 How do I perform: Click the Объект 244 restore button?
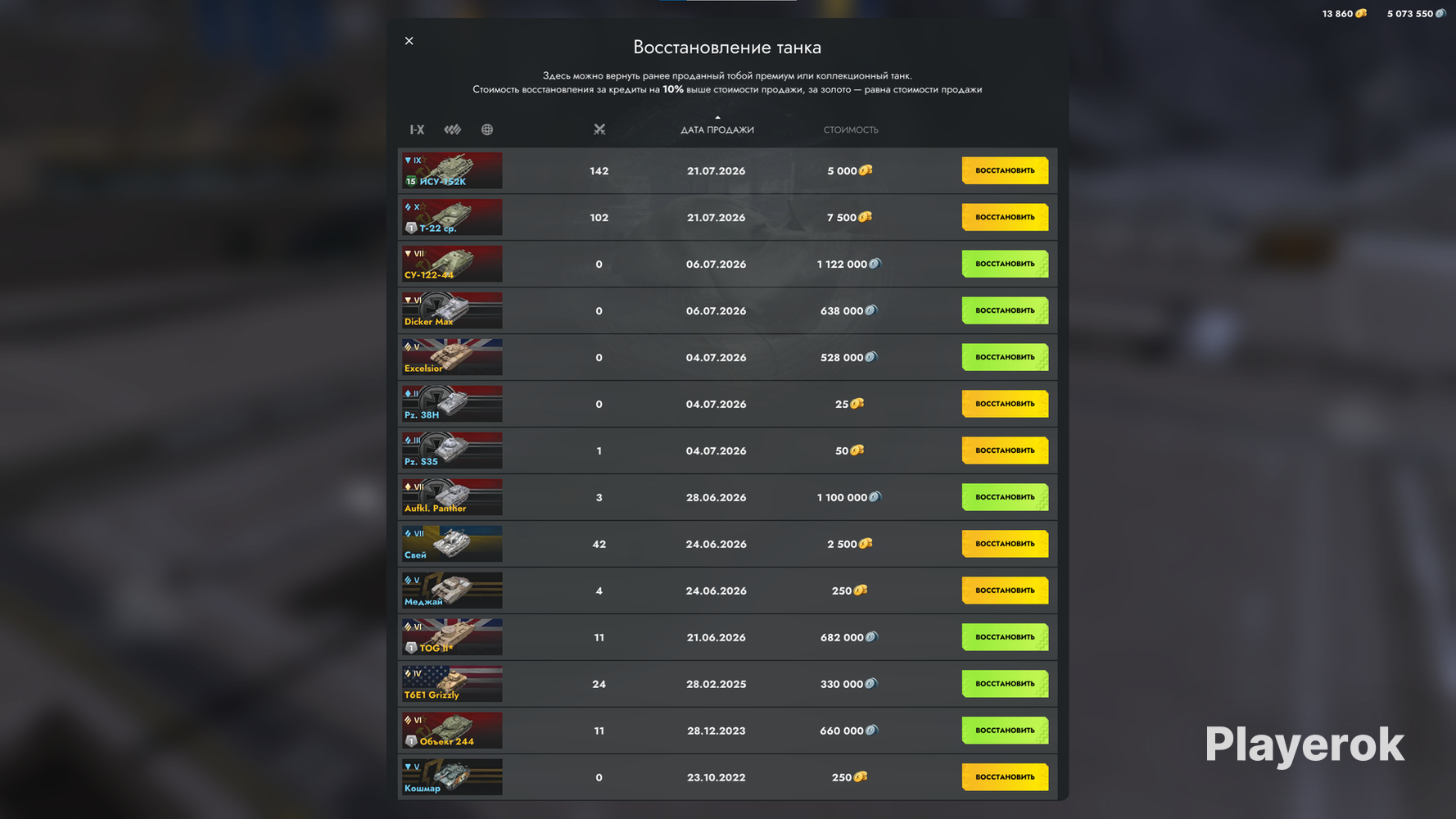tap(1005, 731)
